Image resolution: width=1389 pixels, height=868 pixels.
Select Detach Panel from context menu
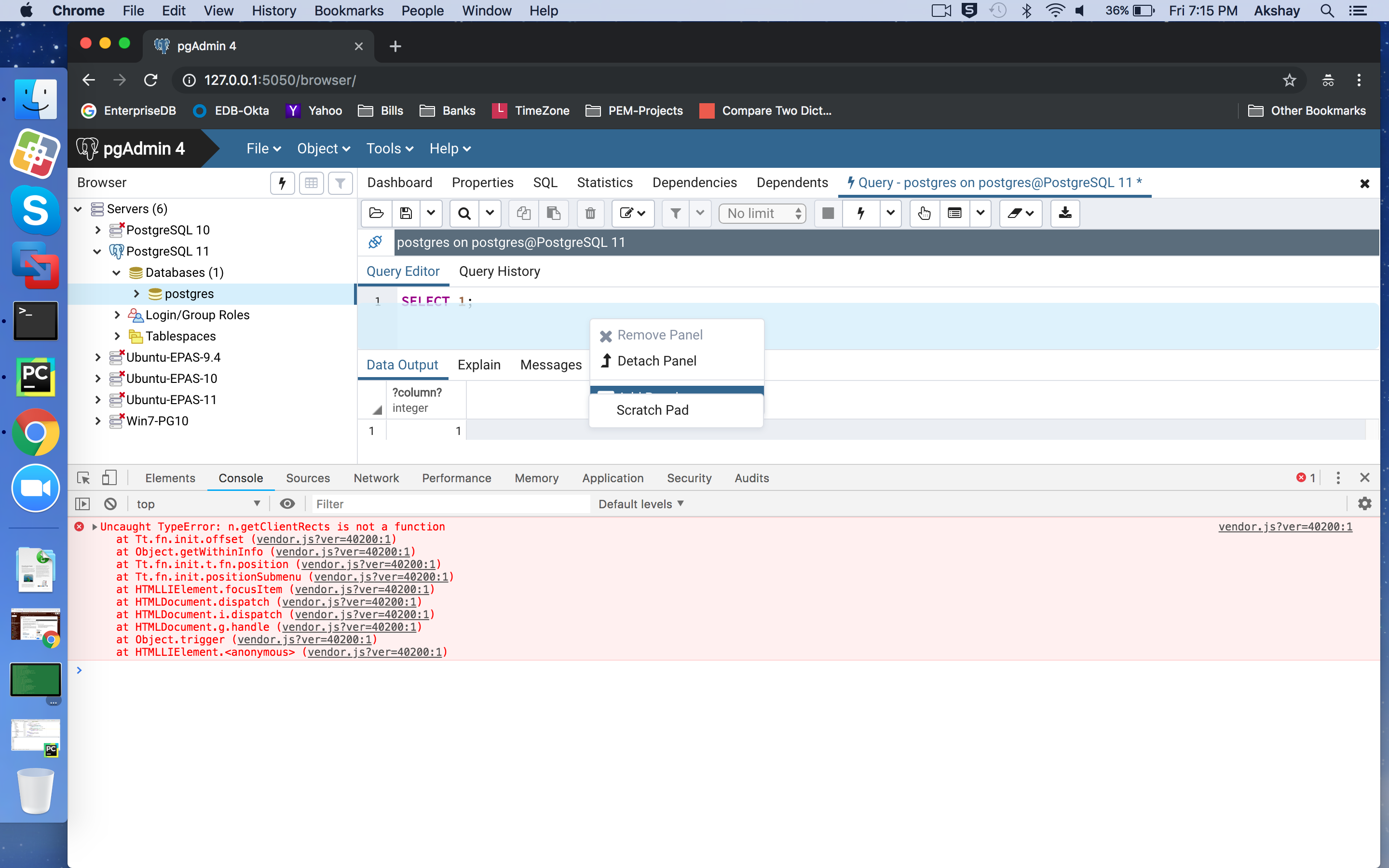tap(656, 361)
